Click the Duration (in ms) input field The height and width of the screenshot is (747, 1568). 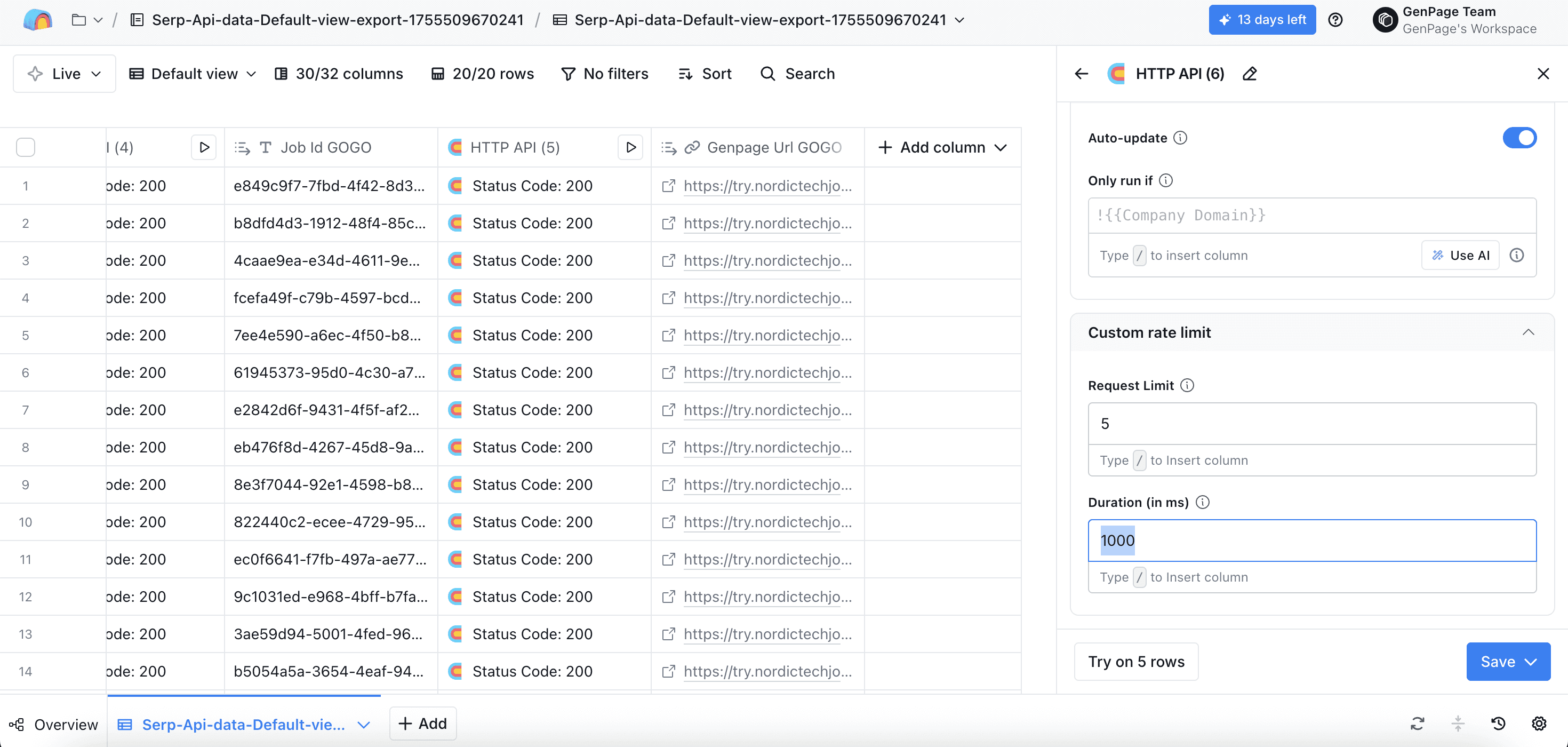pyautogui.click(x=1312, y=541)
